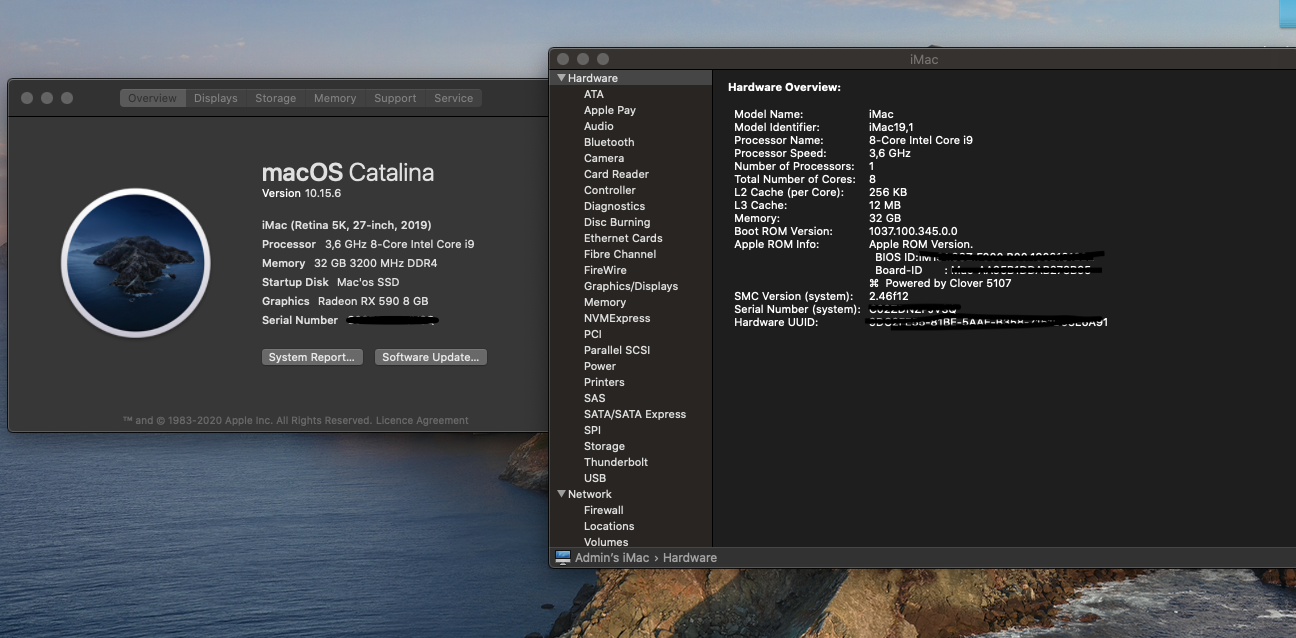Click the macOS Catalina island logo
This screenshot has height=638, width=1296.
point(136,262)
